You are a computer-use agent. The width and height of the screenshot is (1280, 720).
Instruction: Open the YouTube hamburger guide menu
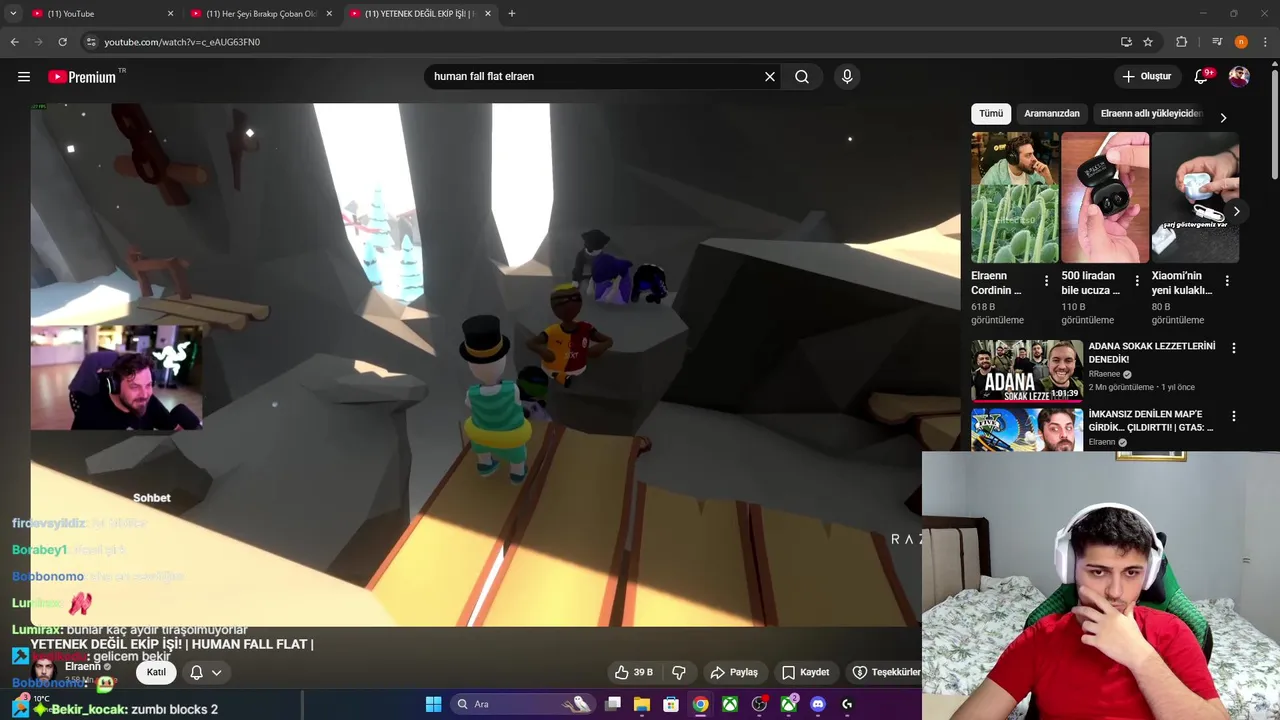click(24, 76)
